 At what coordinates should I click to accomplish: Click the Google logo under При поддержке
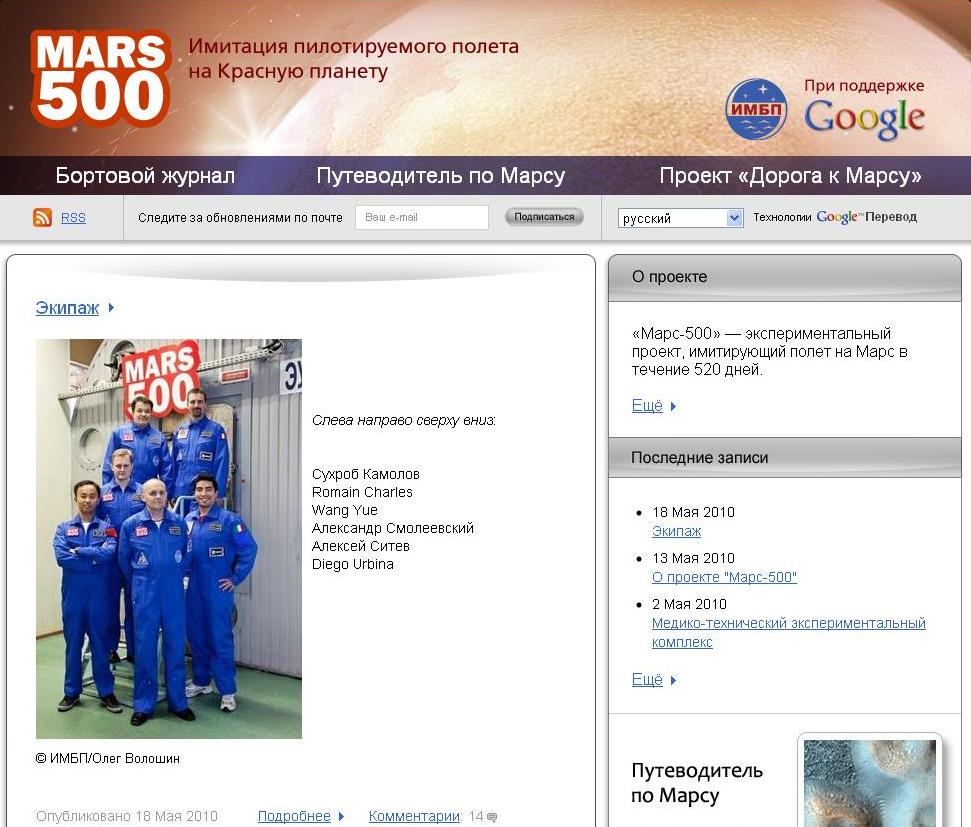pos(864,118)
